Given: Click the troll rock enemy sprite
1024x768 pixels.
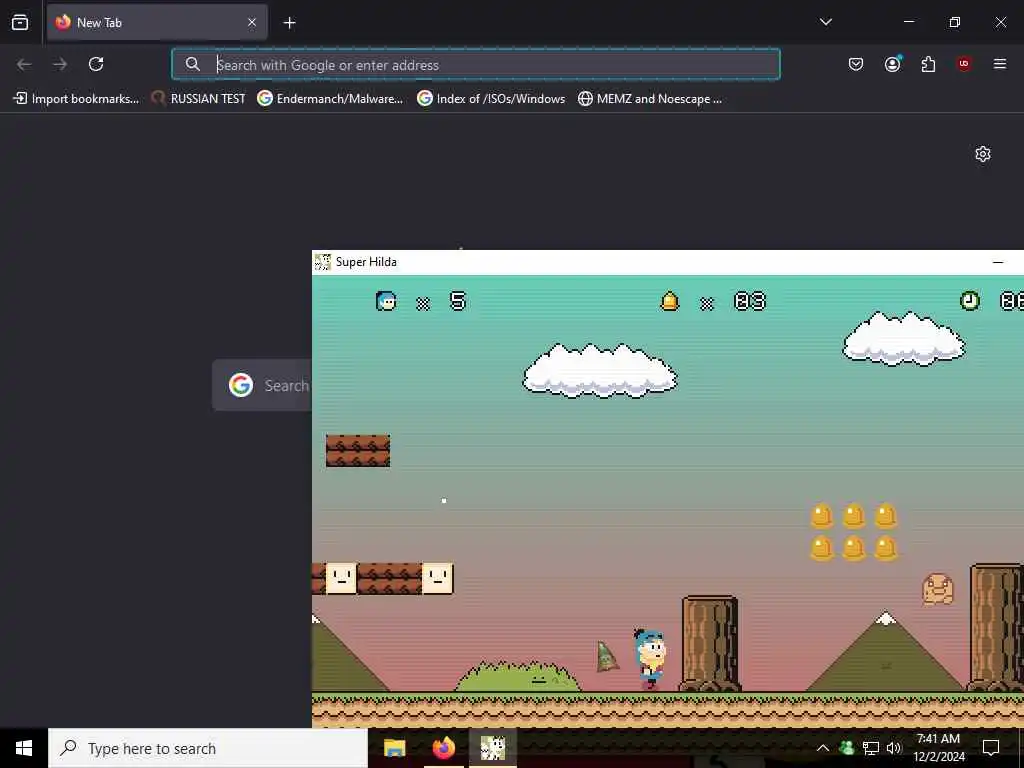Looking at the screenshot, I should tap(938, 589).
